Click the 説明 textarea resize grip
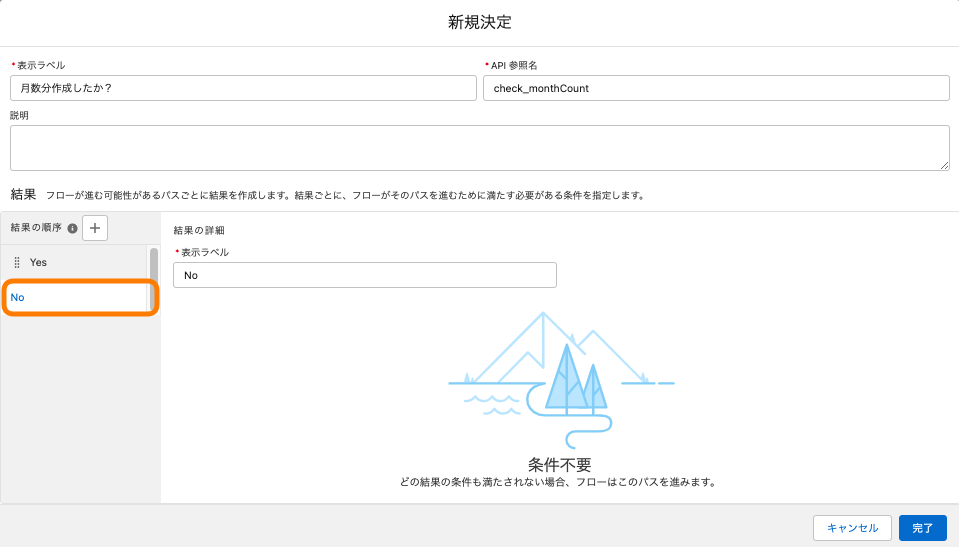The image size is (959, 547). 944,165
